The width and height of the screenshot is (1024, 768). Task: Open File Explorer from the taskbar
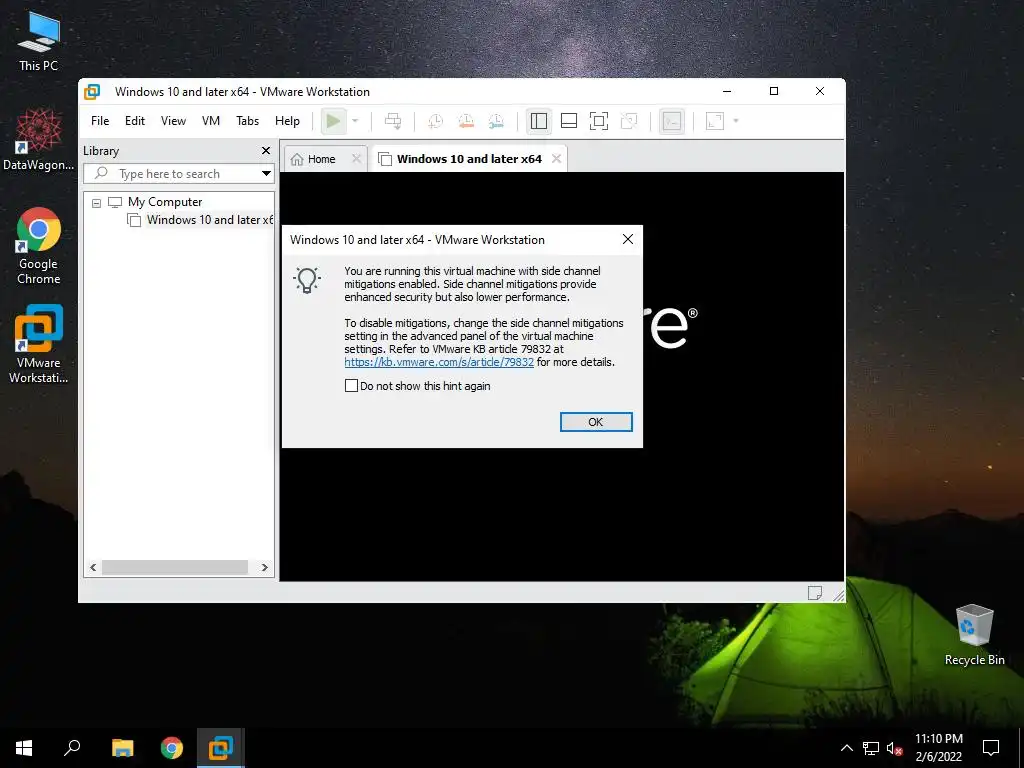tap(122, 748)
